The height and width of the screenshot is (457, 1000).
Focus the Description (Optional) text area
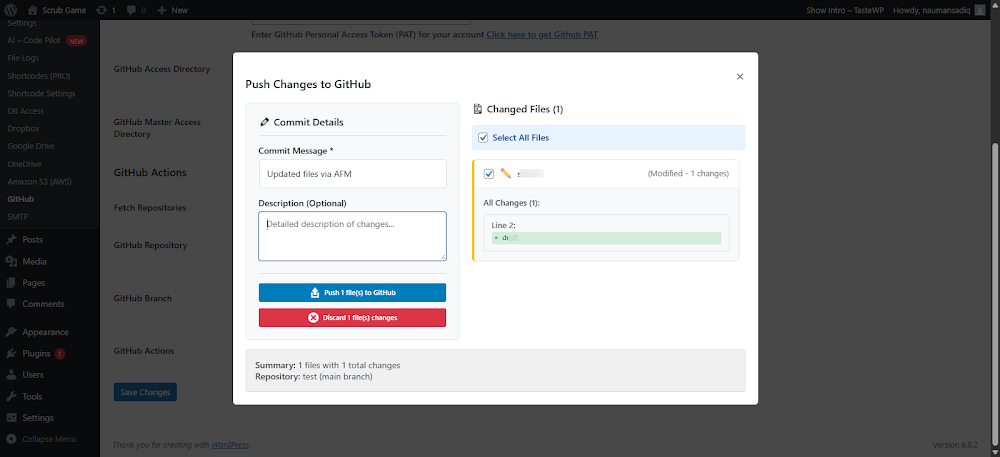click(352, 236)
